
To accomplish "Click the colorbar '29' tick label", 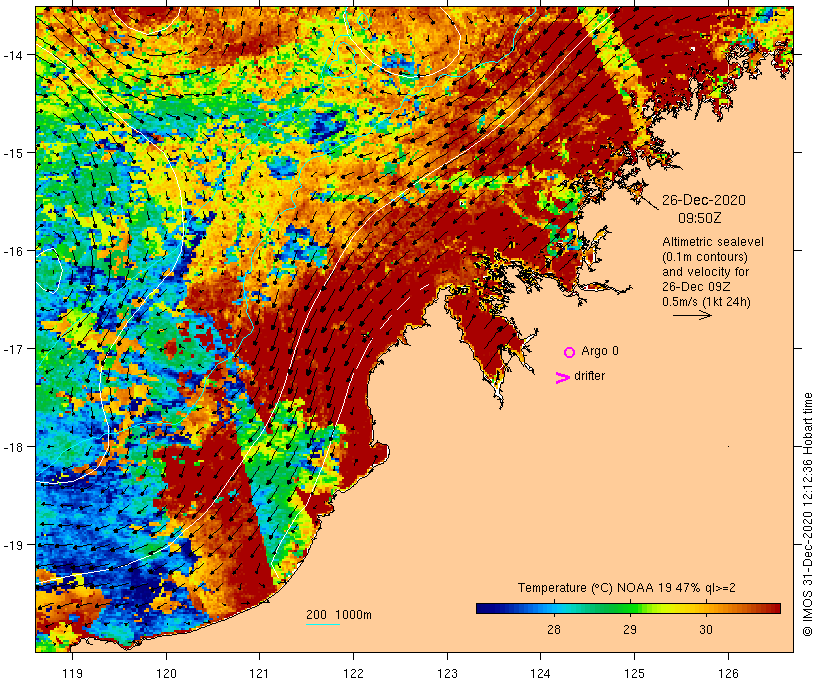I will (x=630, y=630).
